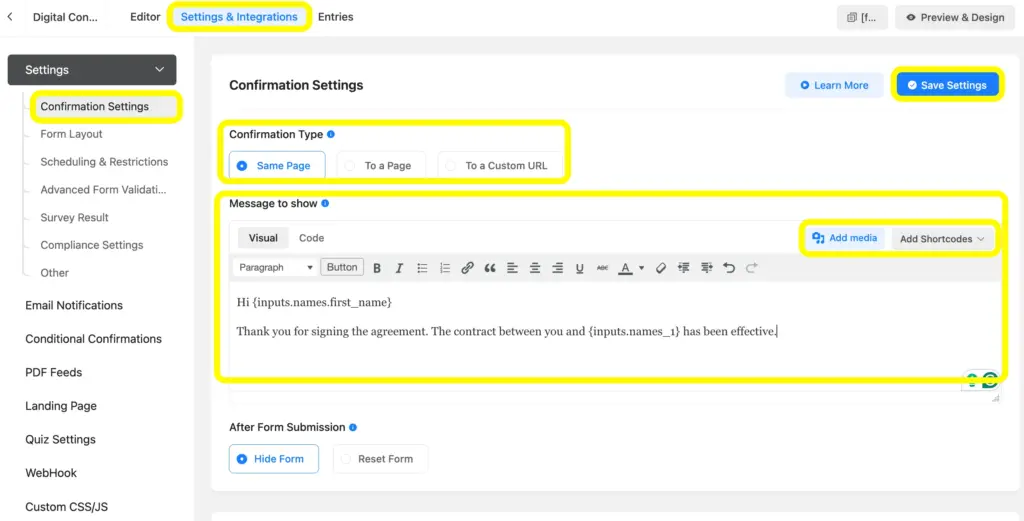This screenshot has height=521, width=1024.
Task: Select the To a Page option
Action: coord(381,165)
